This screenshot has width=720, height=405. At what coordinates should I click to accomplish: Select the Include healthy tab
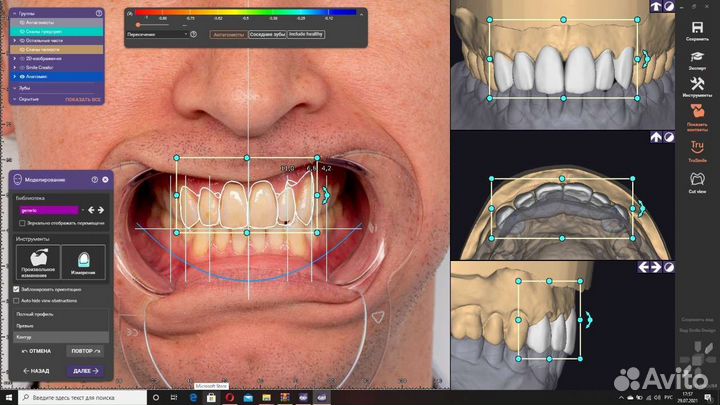pos(306,34)
